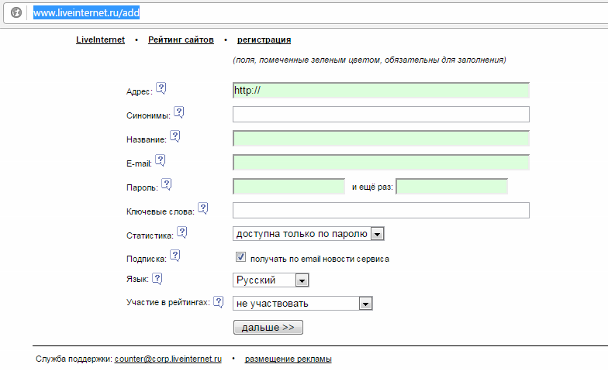Viewport: 608px width, 370px height.
Task: Open the регистрация navigation link
Action: (x=264, y=40)
